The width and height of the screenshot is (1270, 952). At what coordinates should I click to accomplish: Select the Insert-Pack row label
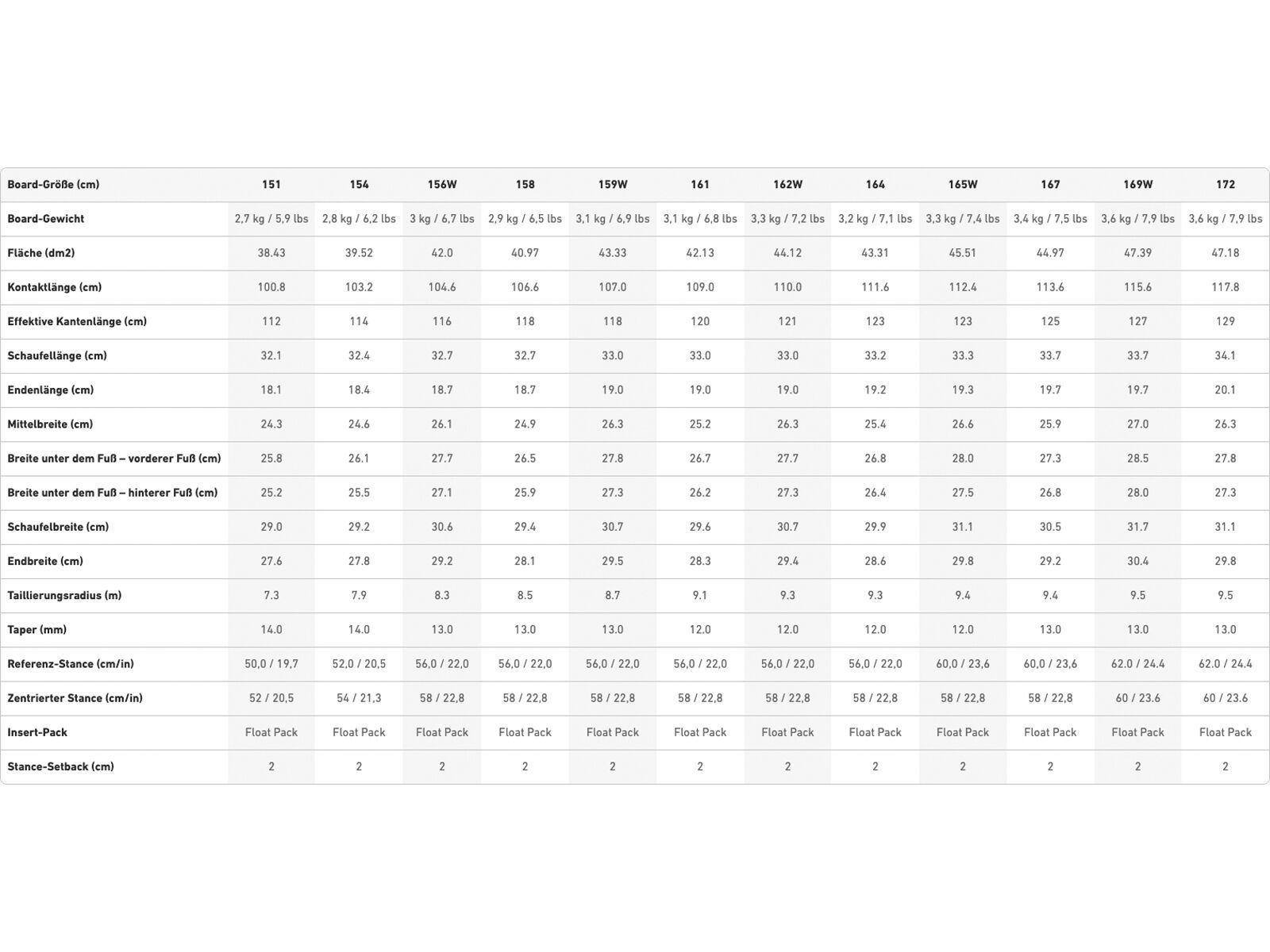coord(37,732)
